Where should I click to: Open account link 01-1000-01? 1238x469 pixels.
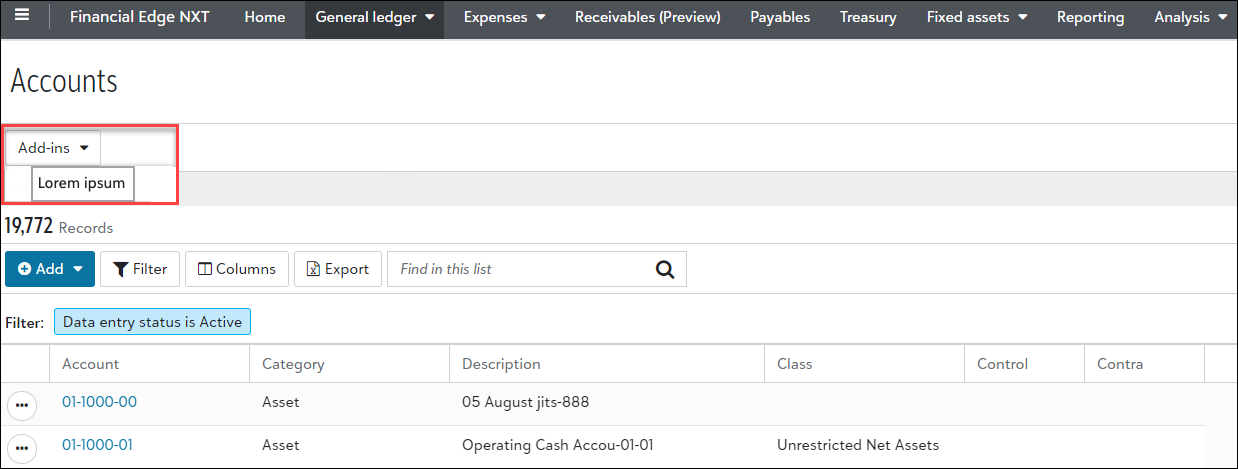(97, 445)
